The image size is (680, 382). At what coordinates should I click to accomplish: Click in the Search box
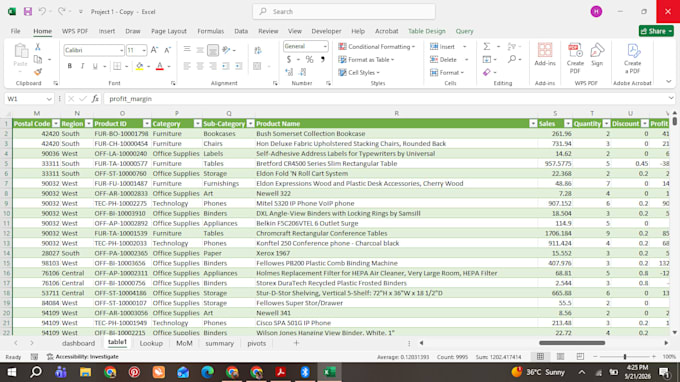click(x=344, y=12)
